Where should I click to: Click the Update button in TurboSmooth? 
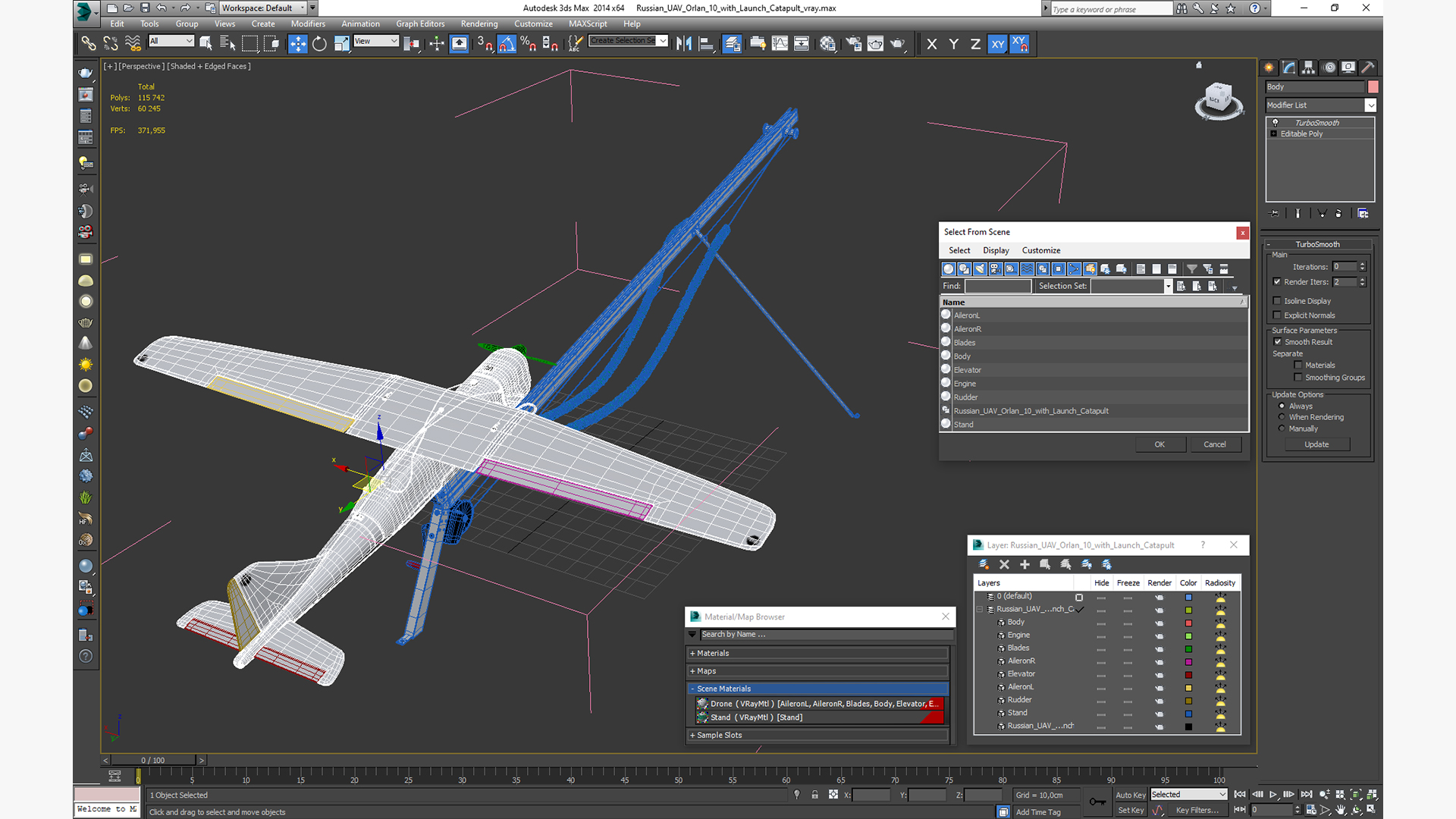1316,444
